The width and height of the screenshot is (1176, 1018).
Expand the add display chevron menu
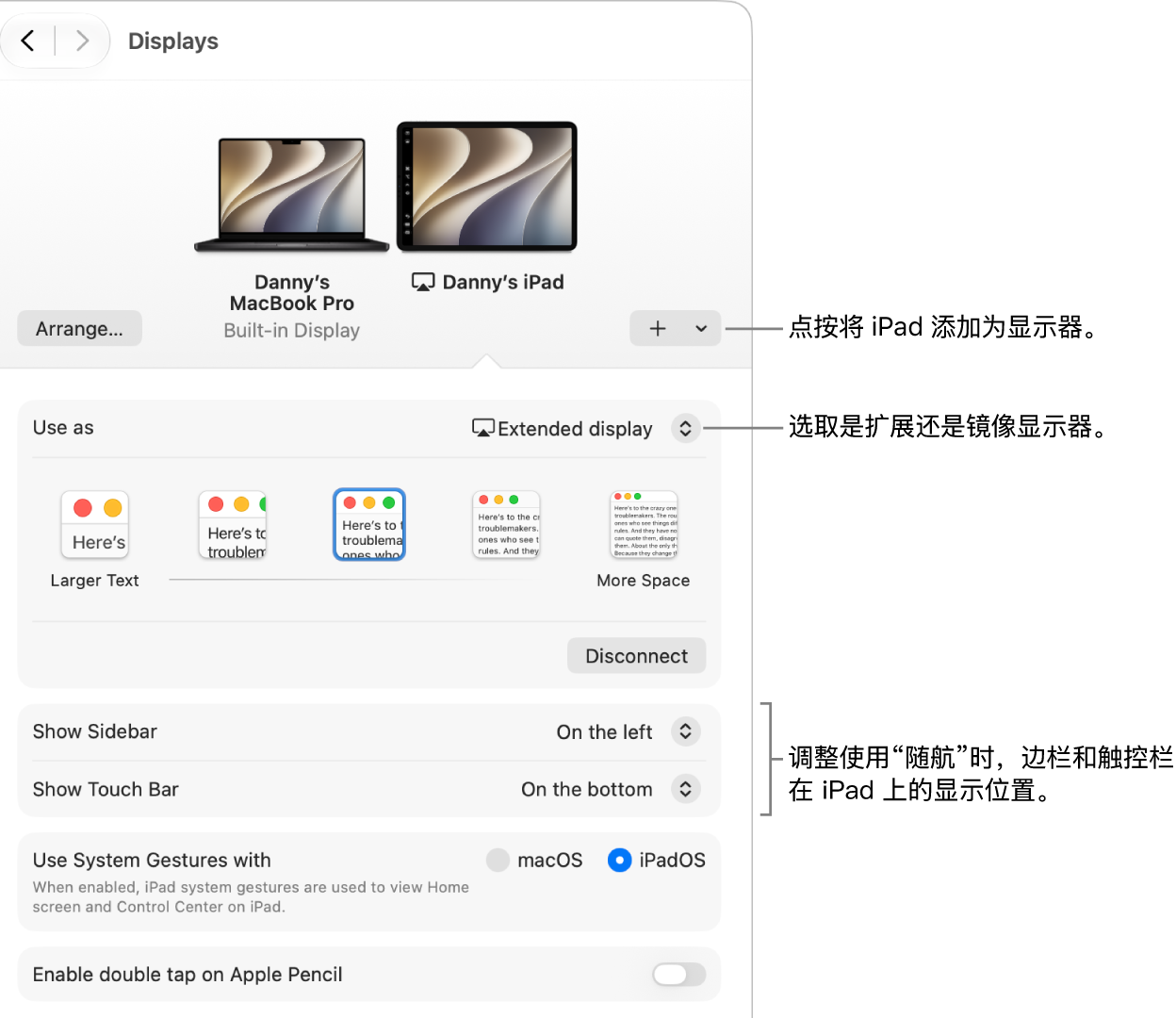tap(701, 328)
